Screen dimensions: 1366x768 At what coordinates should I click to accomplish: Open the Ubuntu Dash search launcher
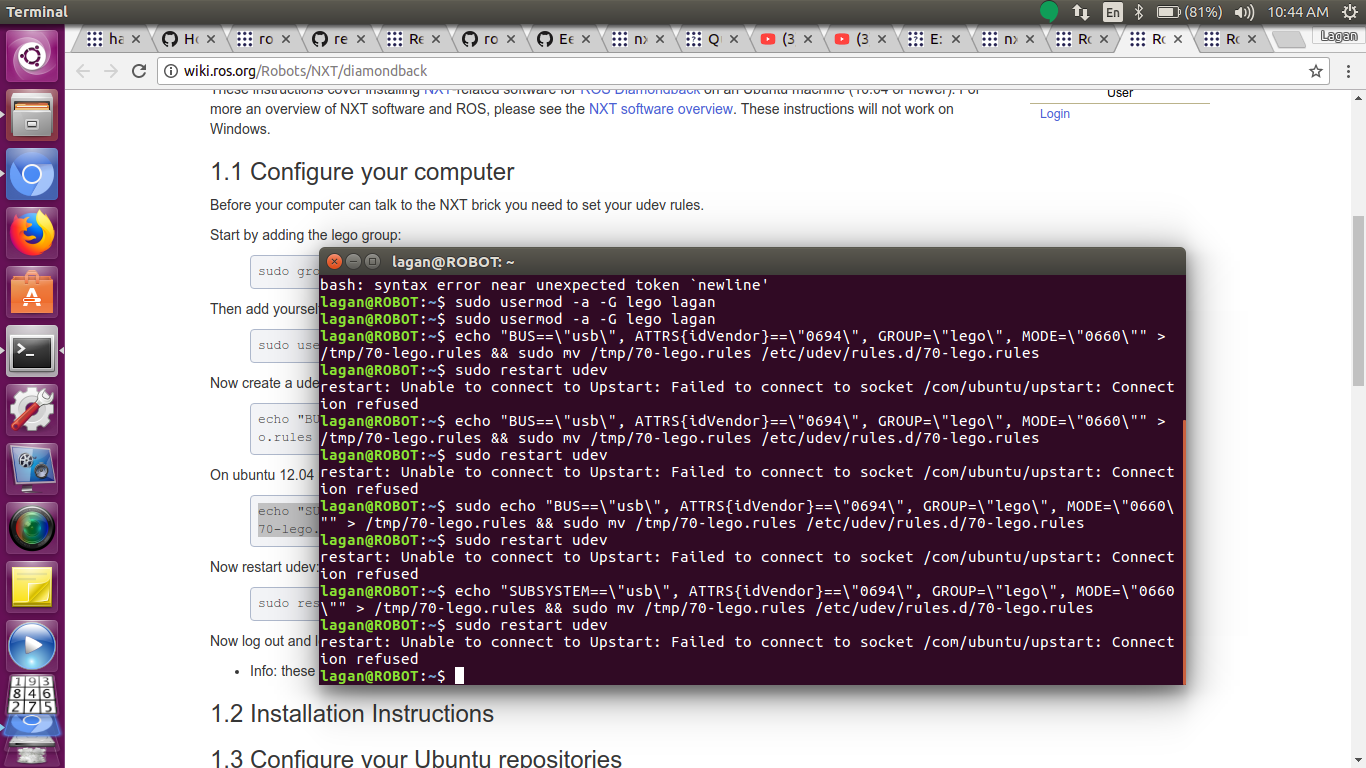33,55
